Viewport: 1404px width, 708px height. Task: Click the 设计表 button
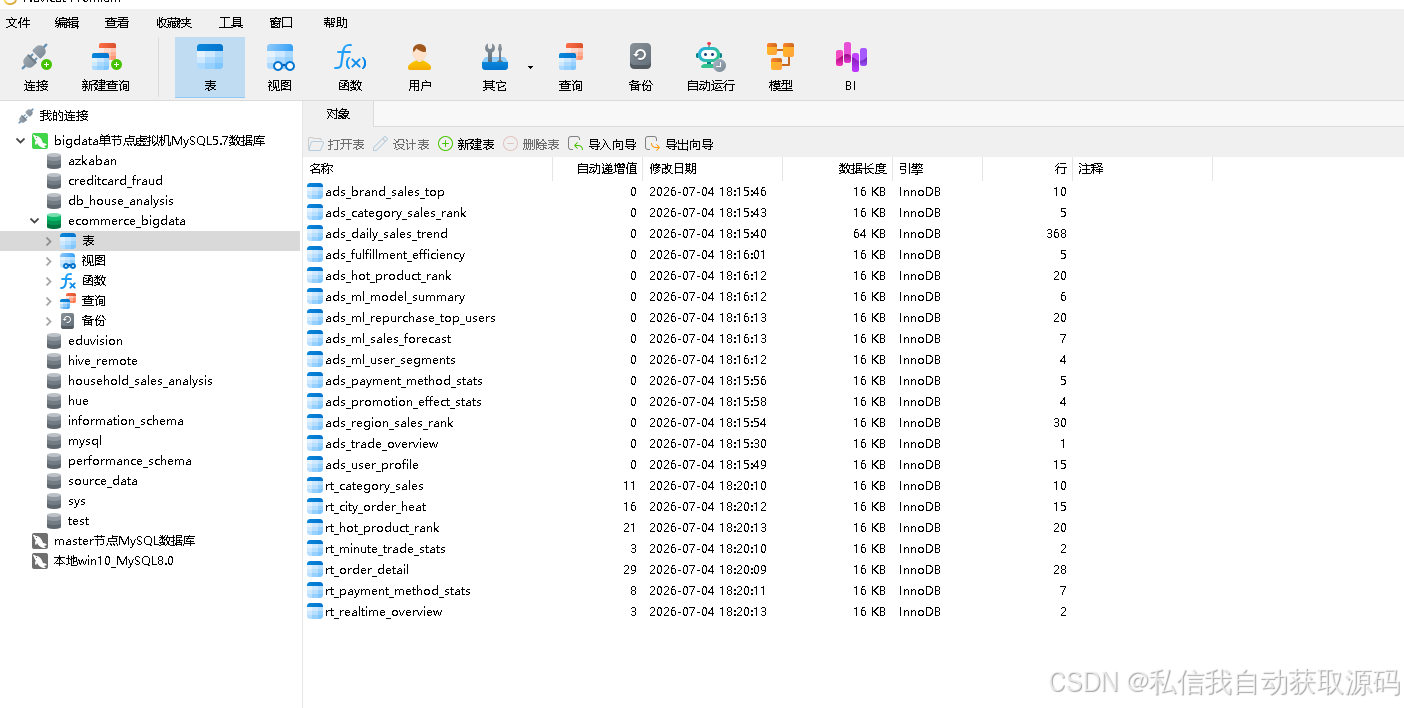click(401, 144)
